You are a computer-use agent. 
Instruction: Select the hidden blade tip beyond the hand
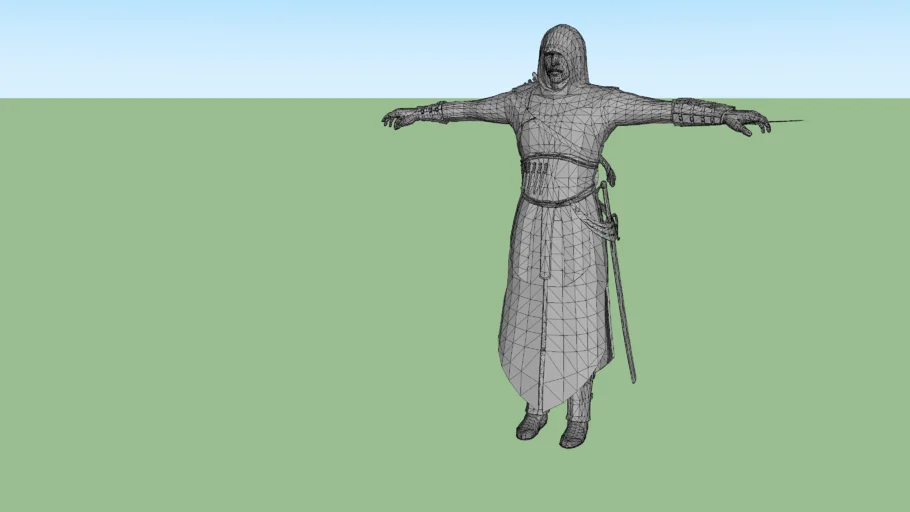coord(788,122)
